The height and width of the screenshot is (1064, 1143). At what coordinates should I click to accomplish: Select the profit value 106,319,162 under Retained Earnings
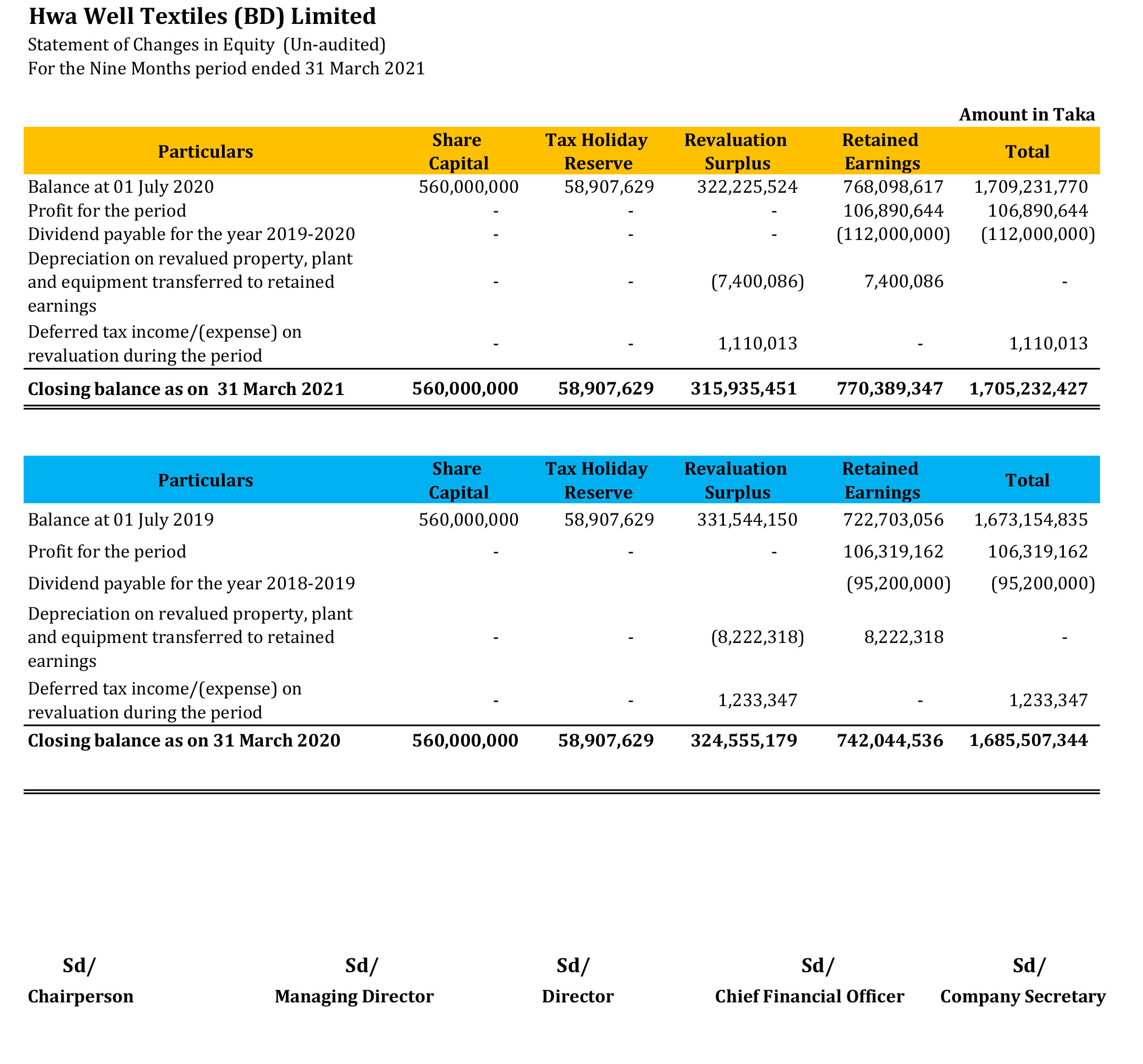point(893,551)
